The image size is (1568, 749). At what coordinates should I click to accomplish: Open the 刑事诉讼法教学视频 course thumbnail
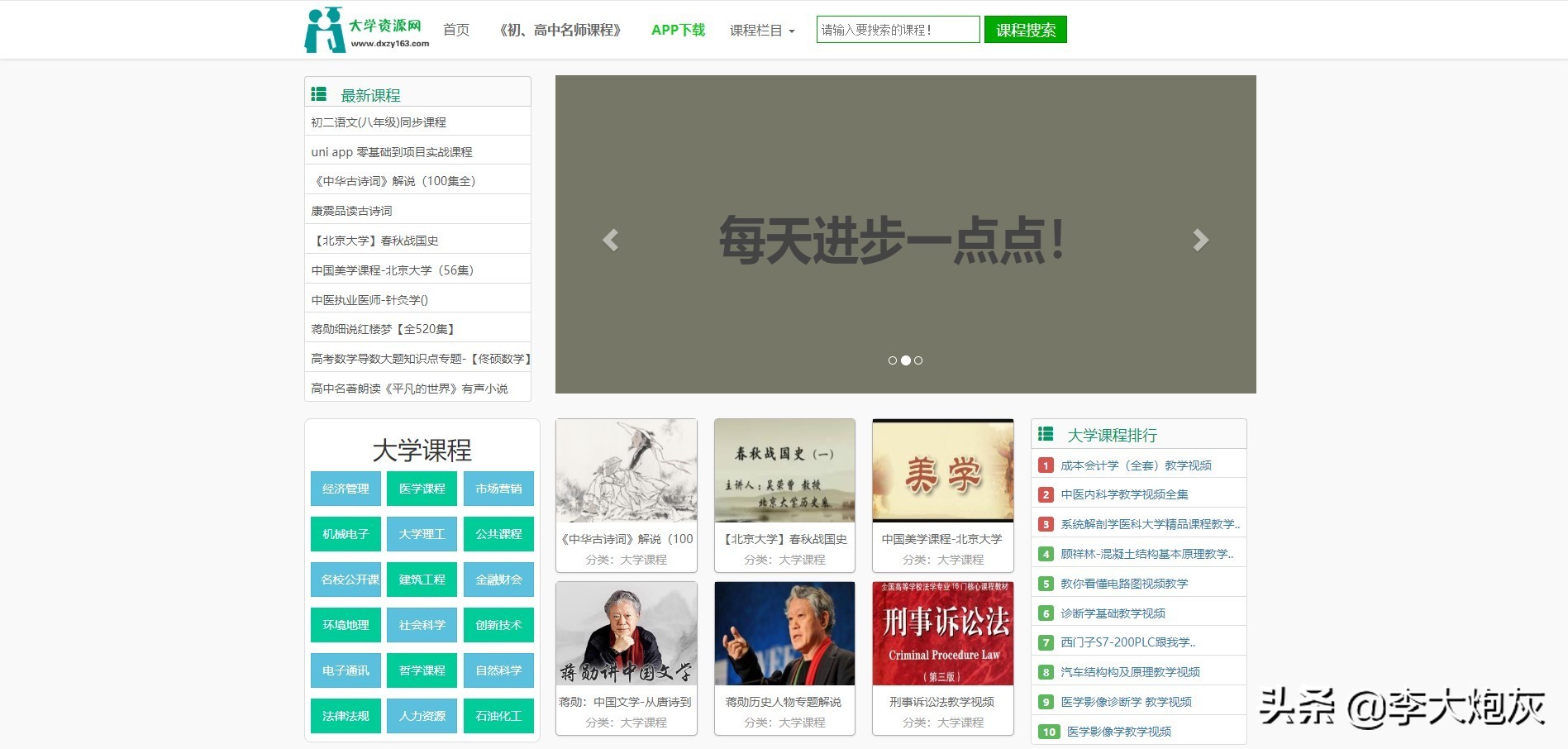point(941,632)
